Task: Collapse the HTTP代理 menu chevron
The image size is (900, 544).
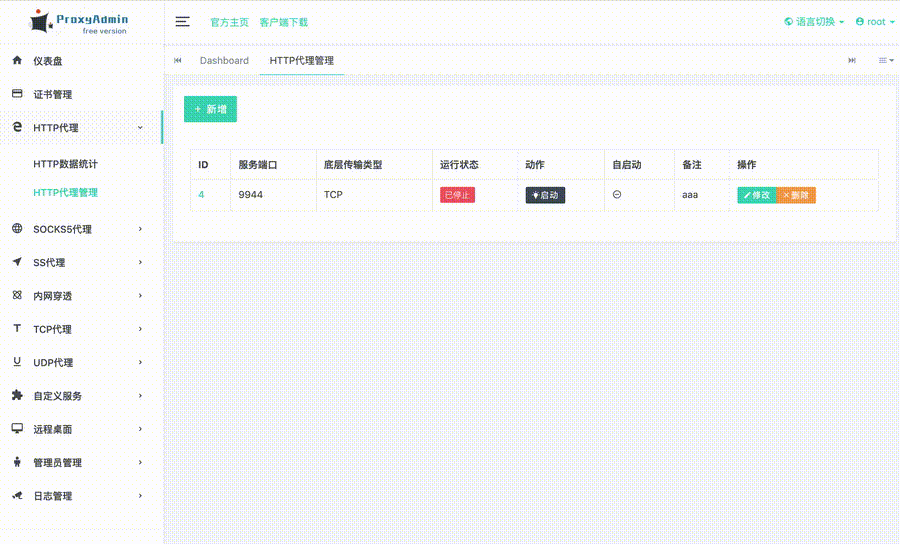Action: [x=140, y=127]
